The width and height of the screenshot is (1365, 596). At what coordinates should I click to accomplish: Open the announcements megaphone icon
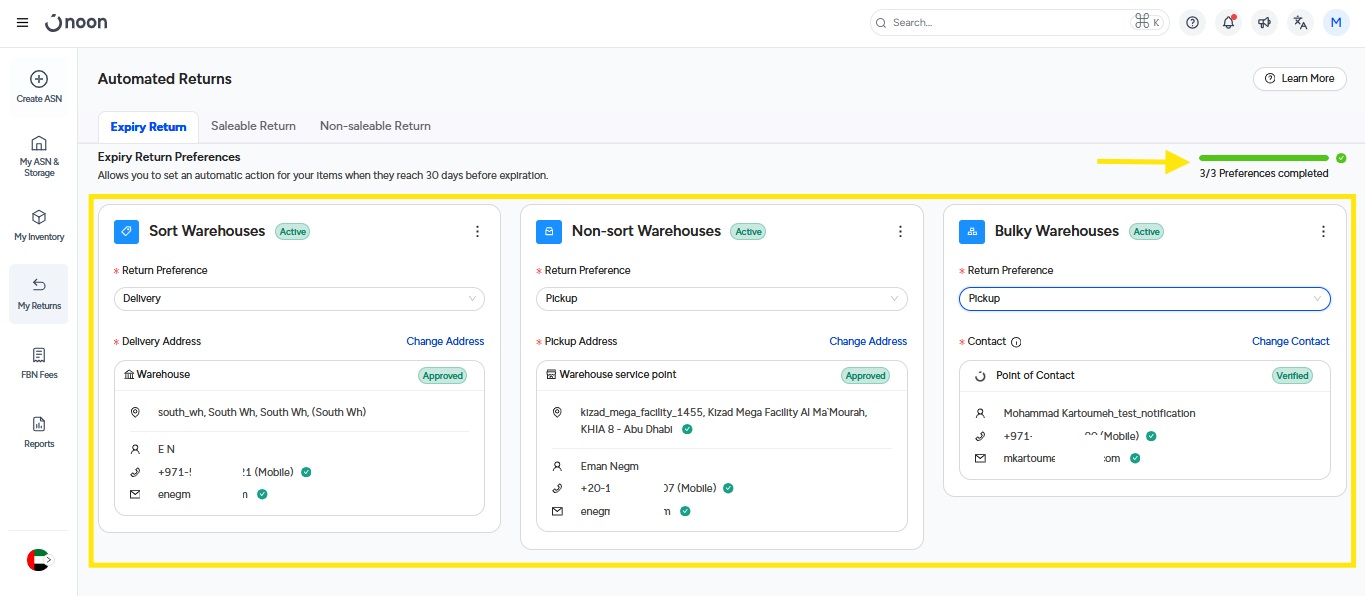click(x=1264, y=22)
